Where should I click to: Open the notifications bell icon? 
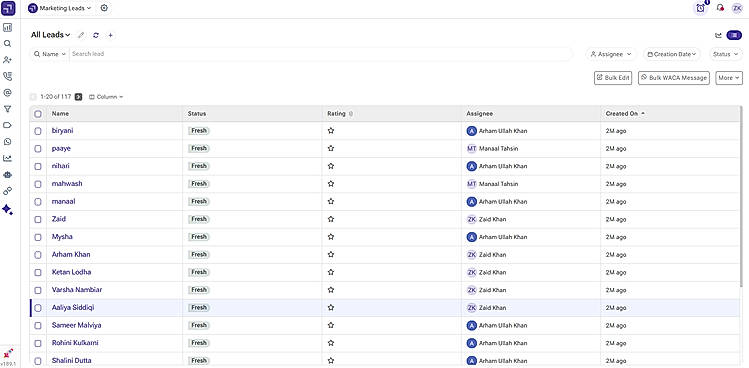click(x=720, y=8)
